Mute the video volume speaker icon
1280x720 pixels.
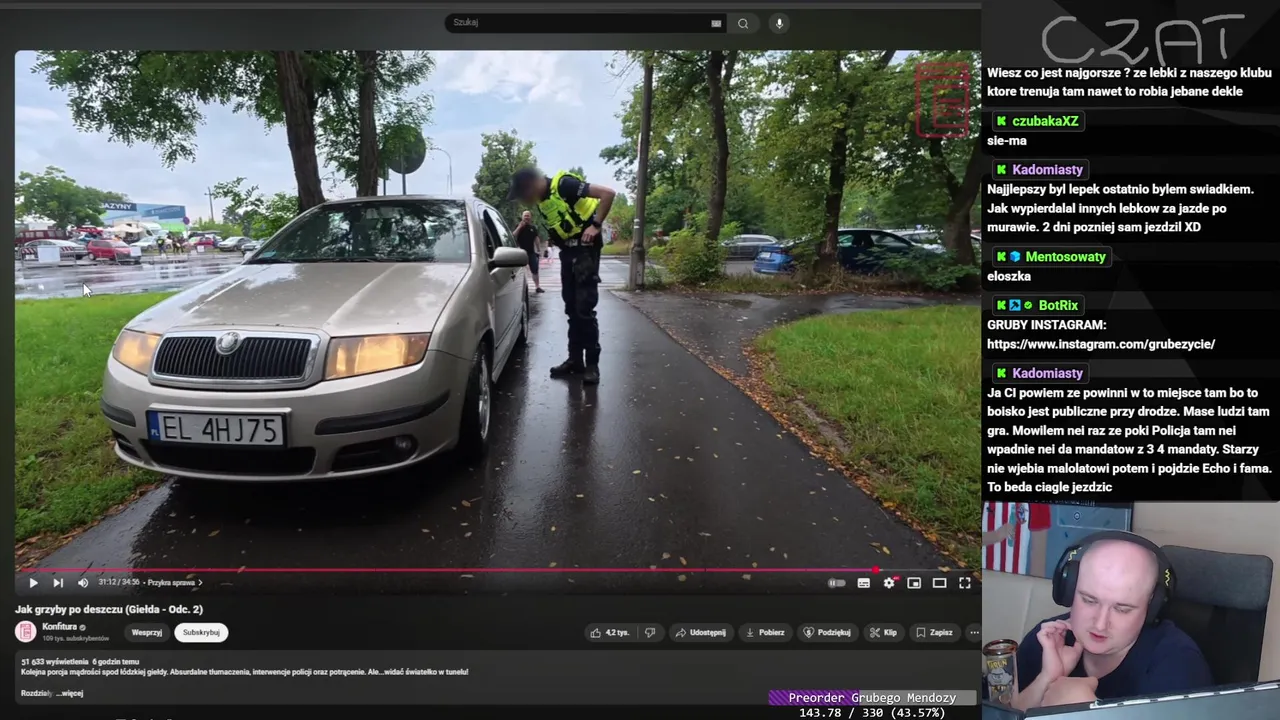tap(83, 583)
